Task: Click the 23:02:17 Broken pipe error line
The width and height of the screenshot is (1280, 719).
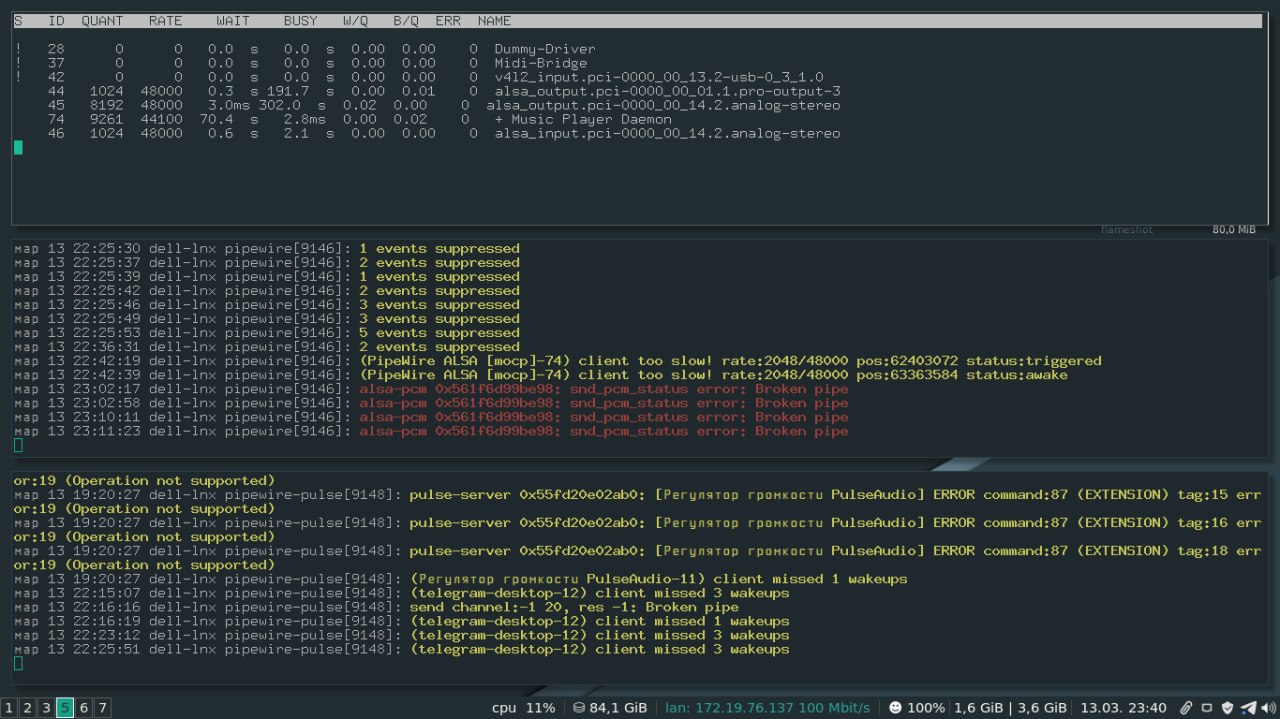Action: (431, 389)
